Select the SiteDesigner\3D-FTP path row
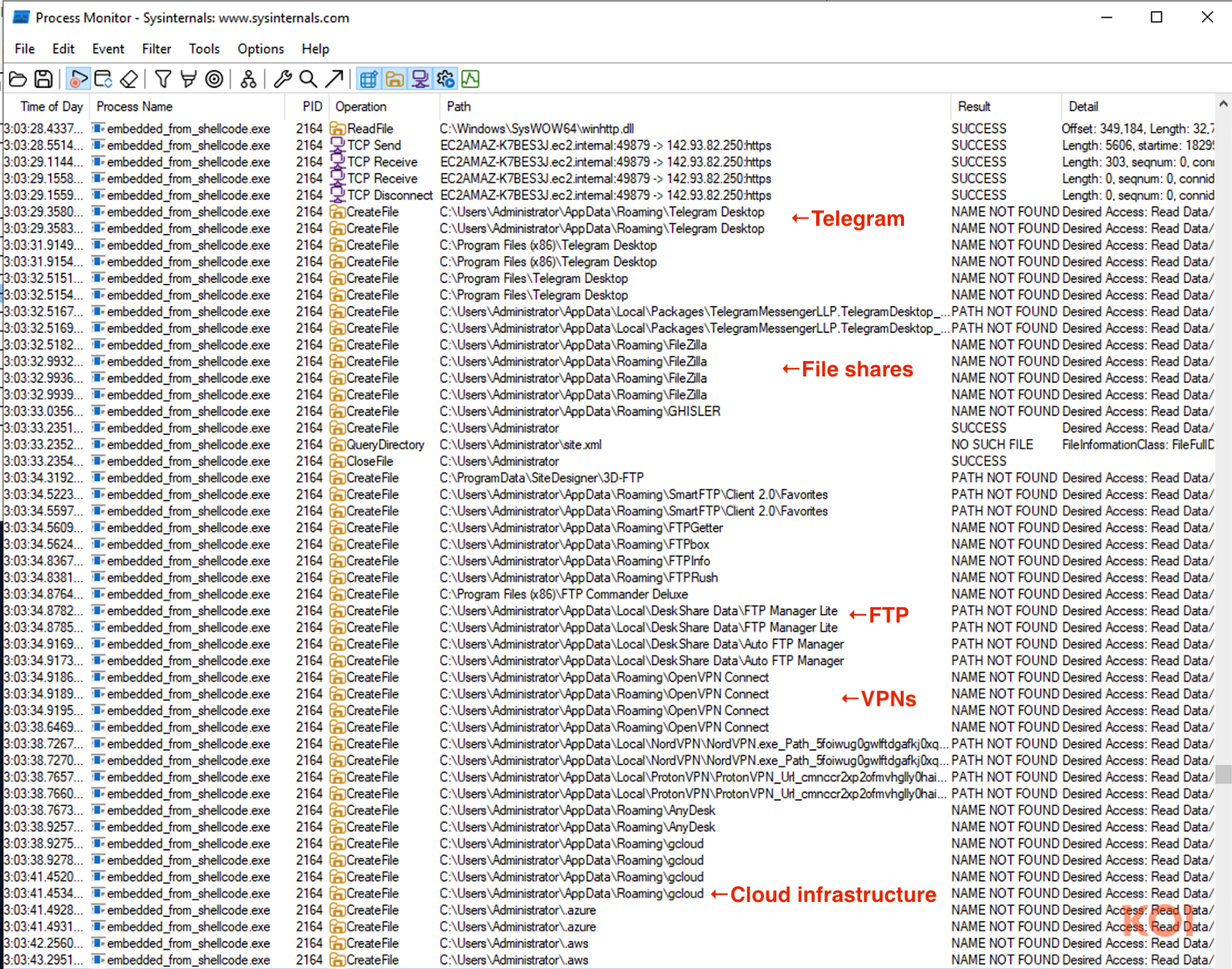Image resolution: width=1232 pixels, height=969 pixels. coord(609,478)
